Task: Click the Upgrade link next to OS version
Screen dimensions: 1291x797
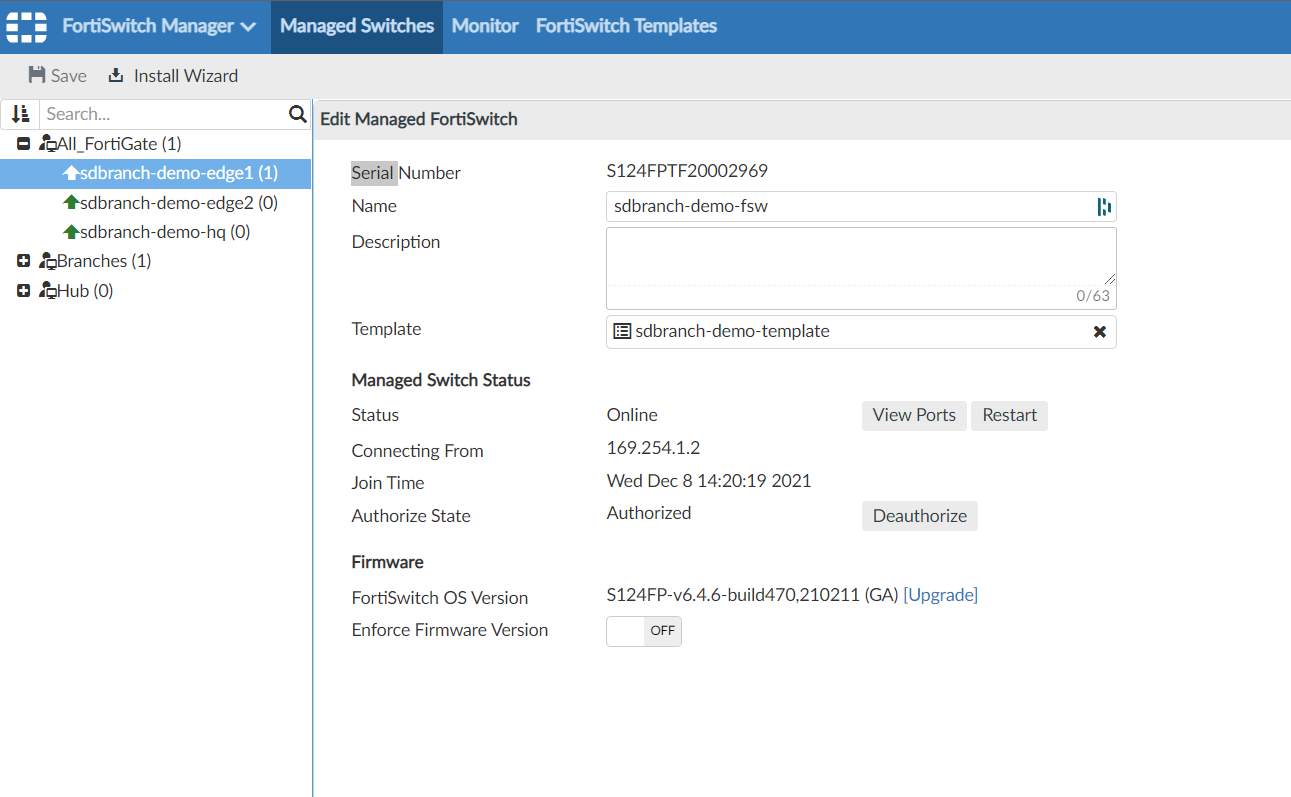Action: [940, 594]
